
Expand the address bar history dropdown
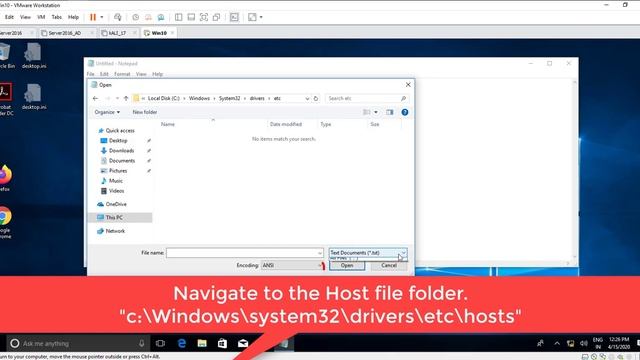point(307,98)
